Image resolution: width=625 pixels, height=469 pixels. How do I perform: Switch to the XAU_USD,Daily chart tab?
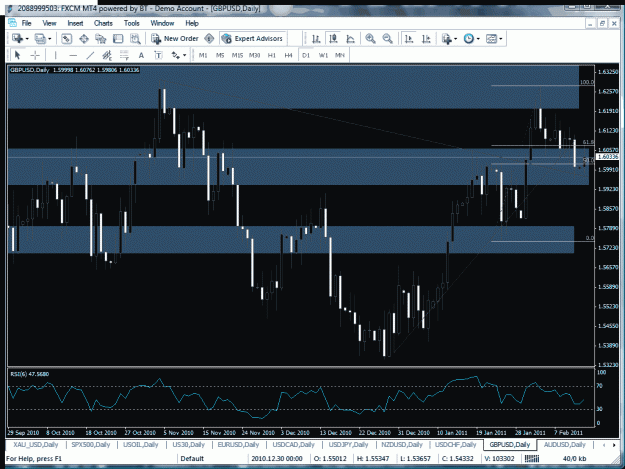coord(36,445)
